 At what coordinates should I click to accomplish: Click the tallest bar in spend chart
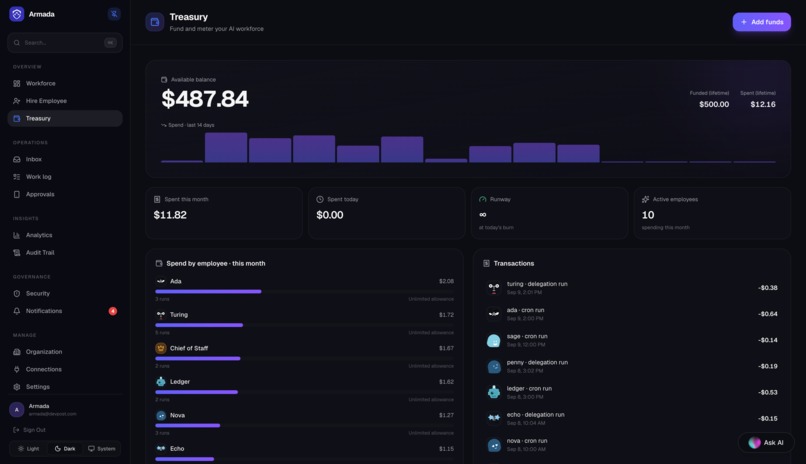pos(226,147)
